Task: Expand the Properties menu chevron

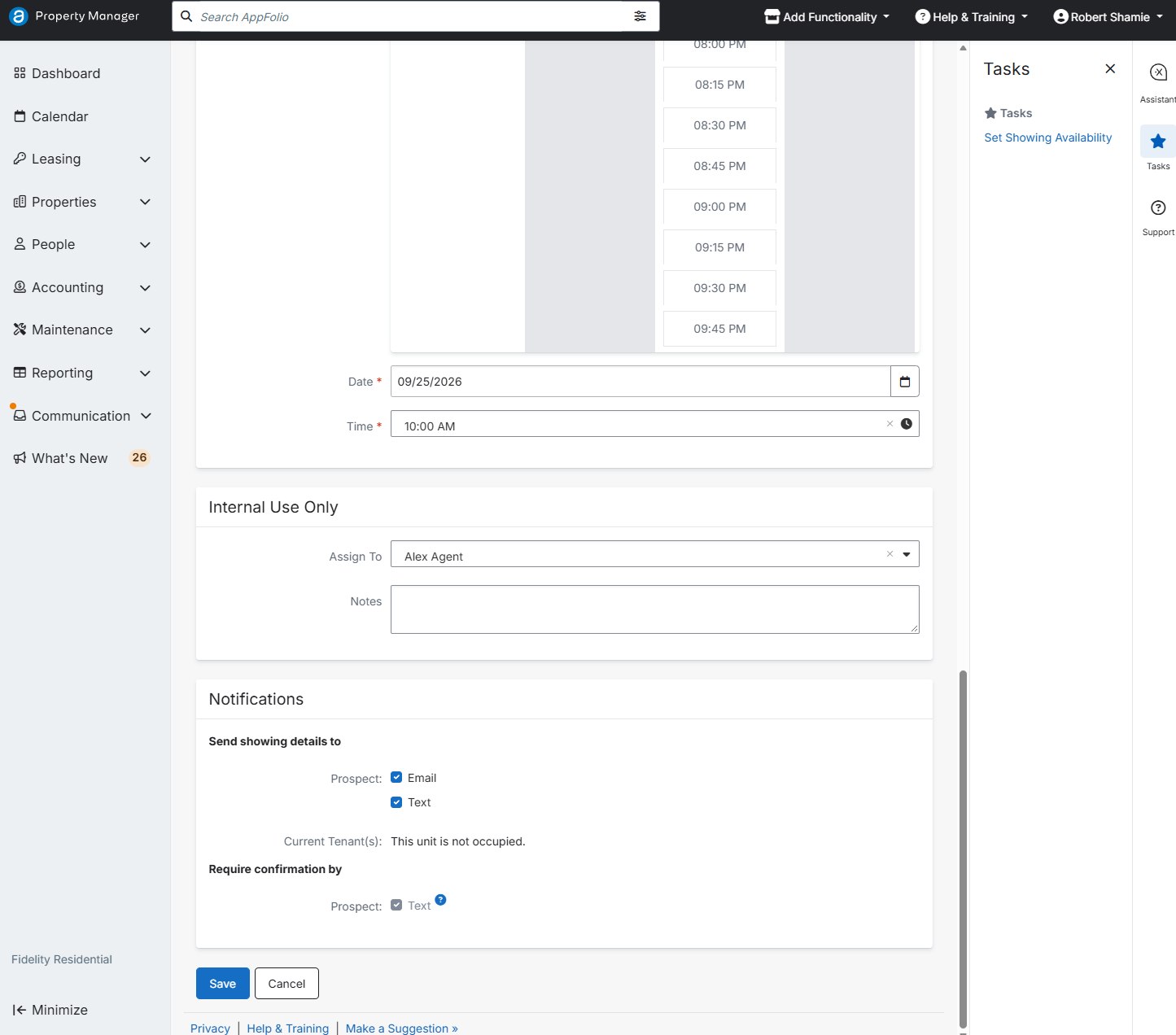Action: coord(145,202)
